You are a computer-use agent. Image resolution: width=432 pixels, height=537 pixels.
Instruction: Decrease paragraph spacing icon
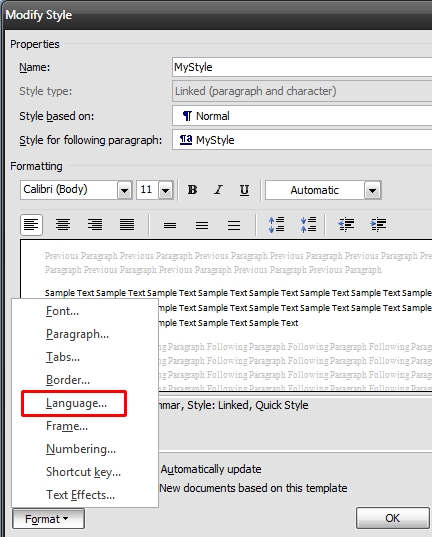[x=308, y=225]
